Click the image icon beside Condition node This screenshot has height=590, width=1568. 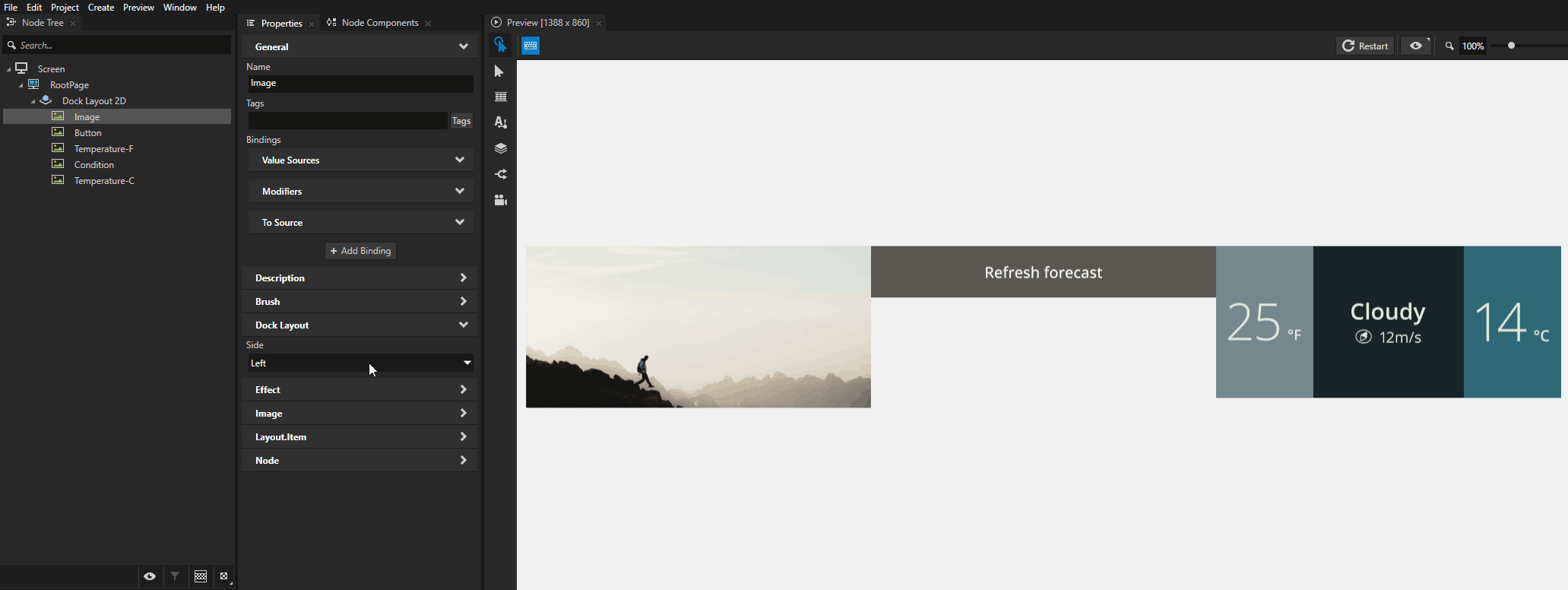tap(58, 164)
